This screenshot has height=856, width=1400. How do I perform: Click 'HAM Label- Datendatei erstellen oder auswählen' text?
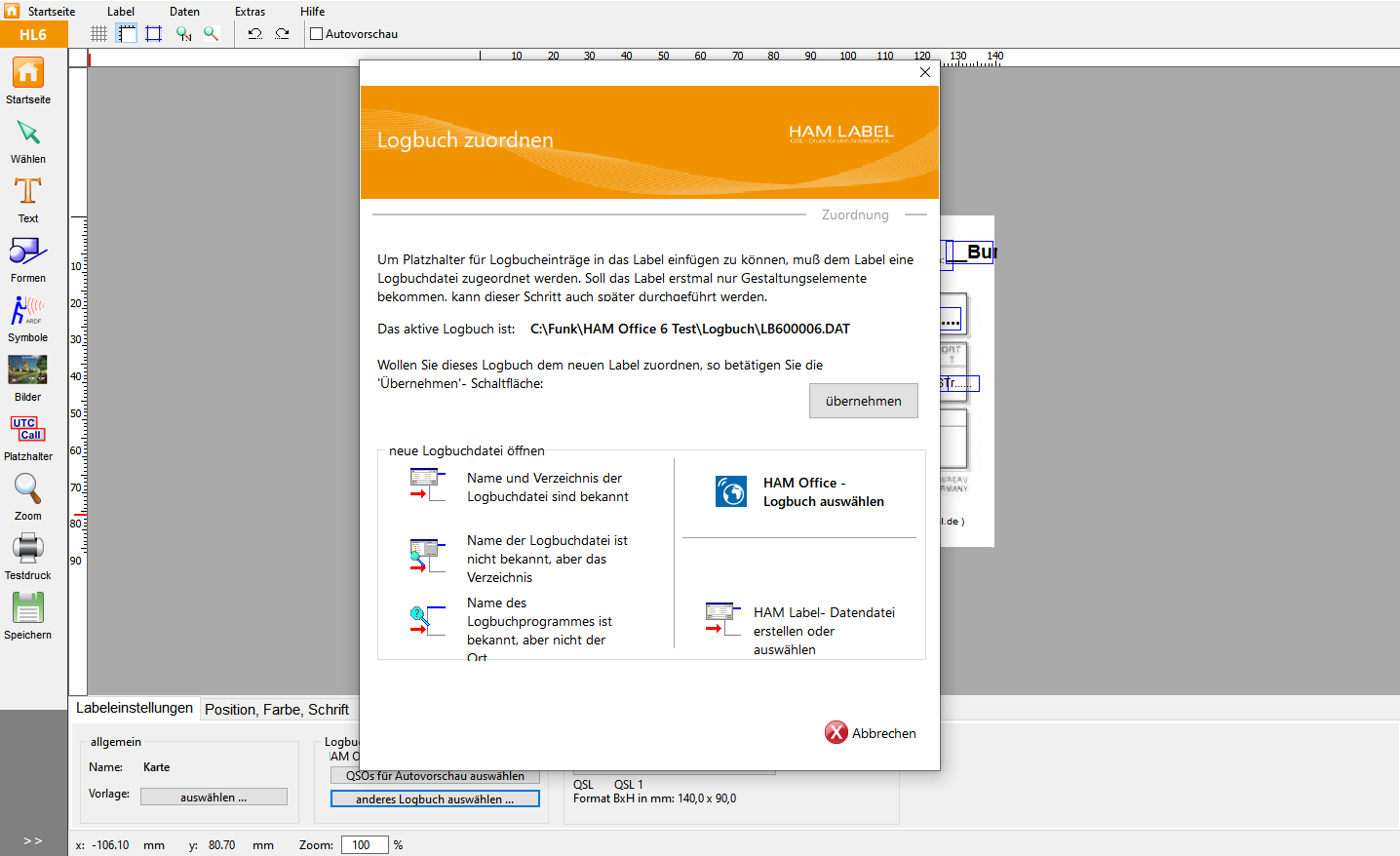pos(824,631)
